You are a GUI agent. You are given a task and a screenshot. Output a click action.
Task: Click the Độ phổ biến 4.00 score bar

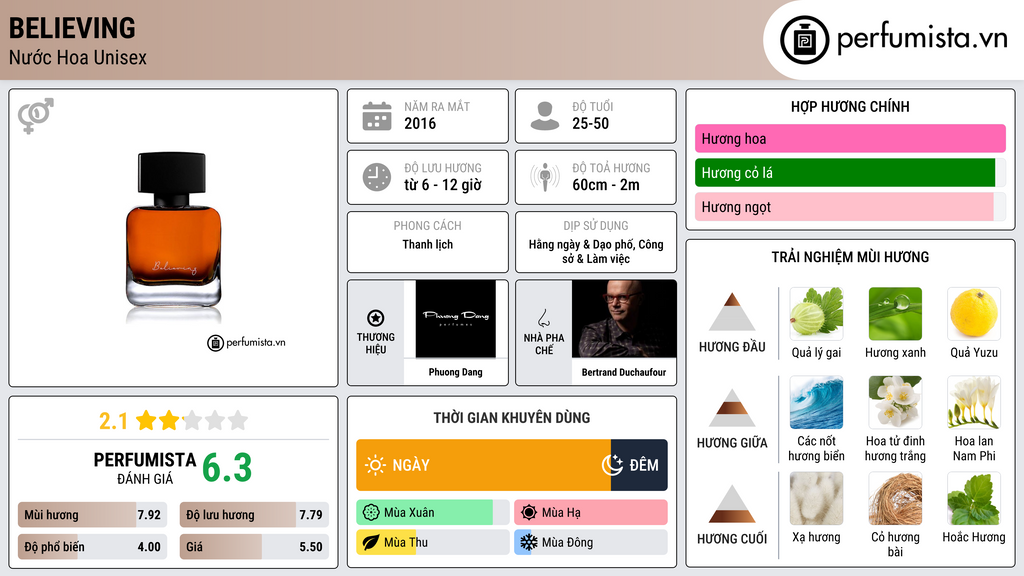point(92,547)
